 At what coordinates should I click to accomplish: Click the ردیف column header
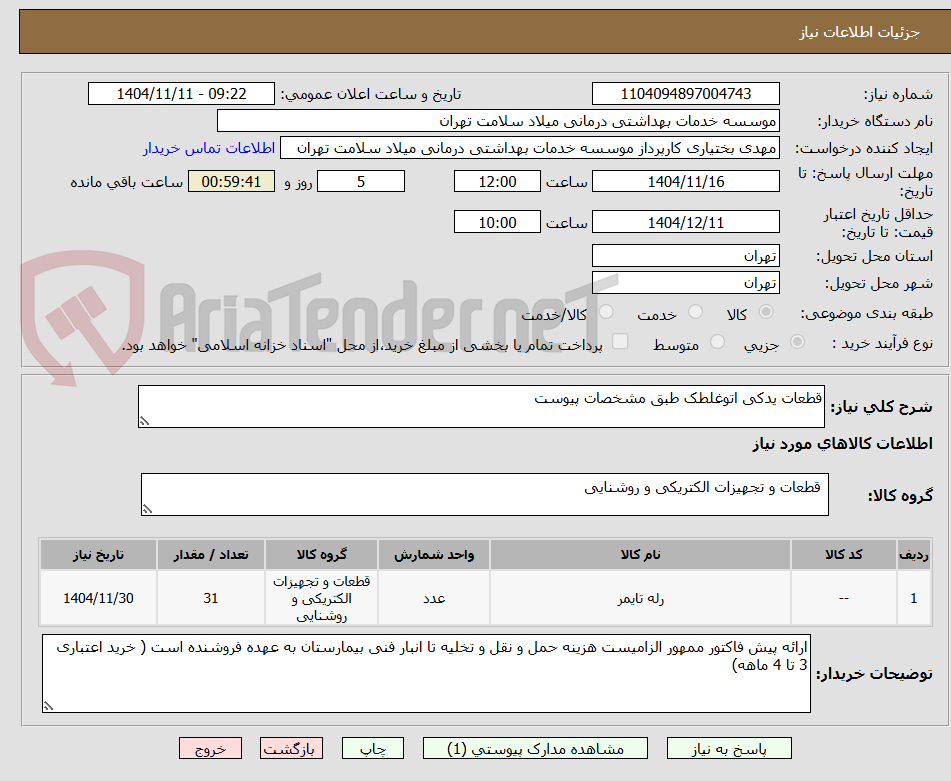(913, 554)
